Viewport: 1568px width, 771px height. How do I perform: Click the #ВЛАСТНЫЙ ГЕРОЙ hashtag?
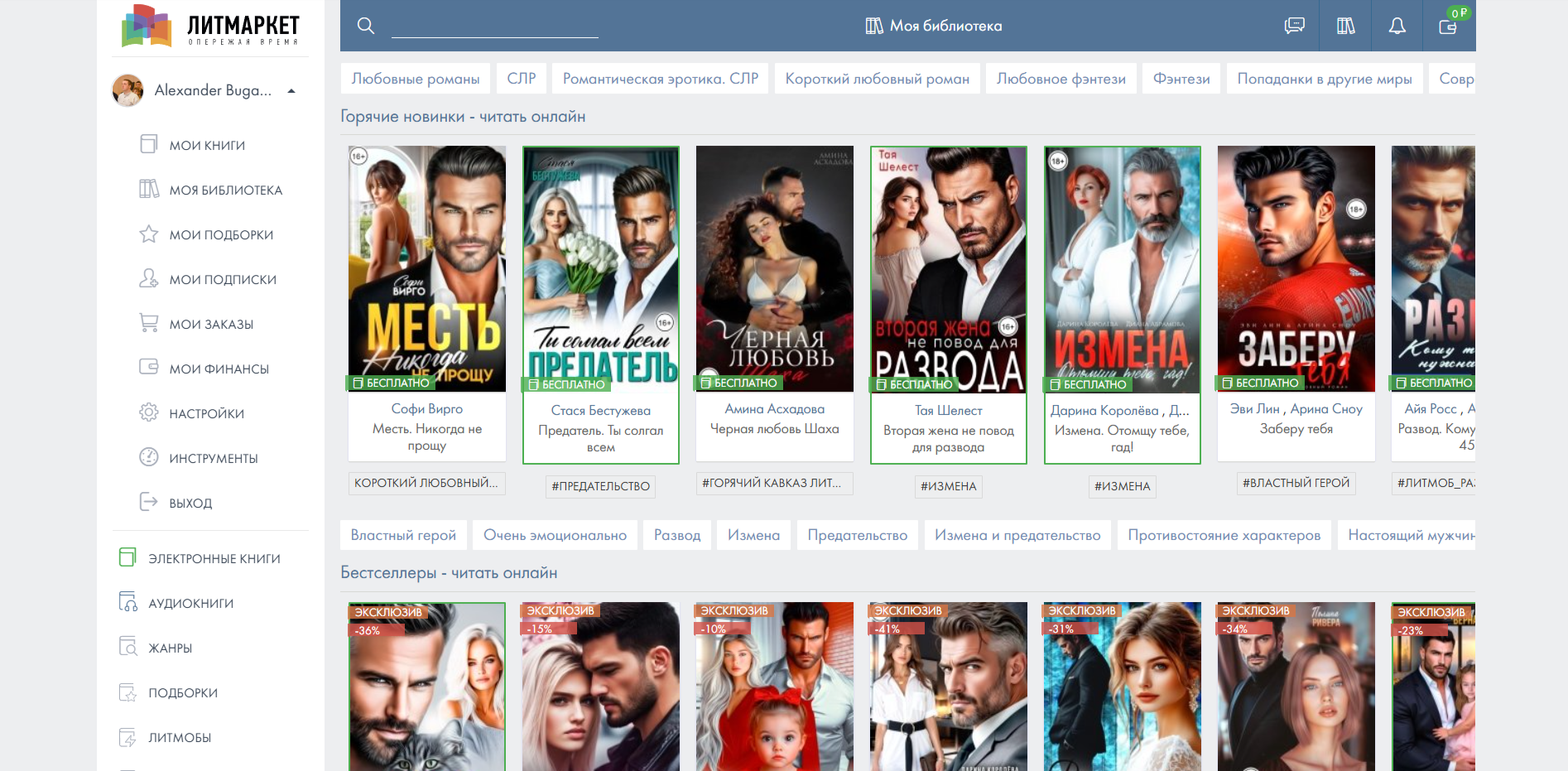[x=1296, y=483]
